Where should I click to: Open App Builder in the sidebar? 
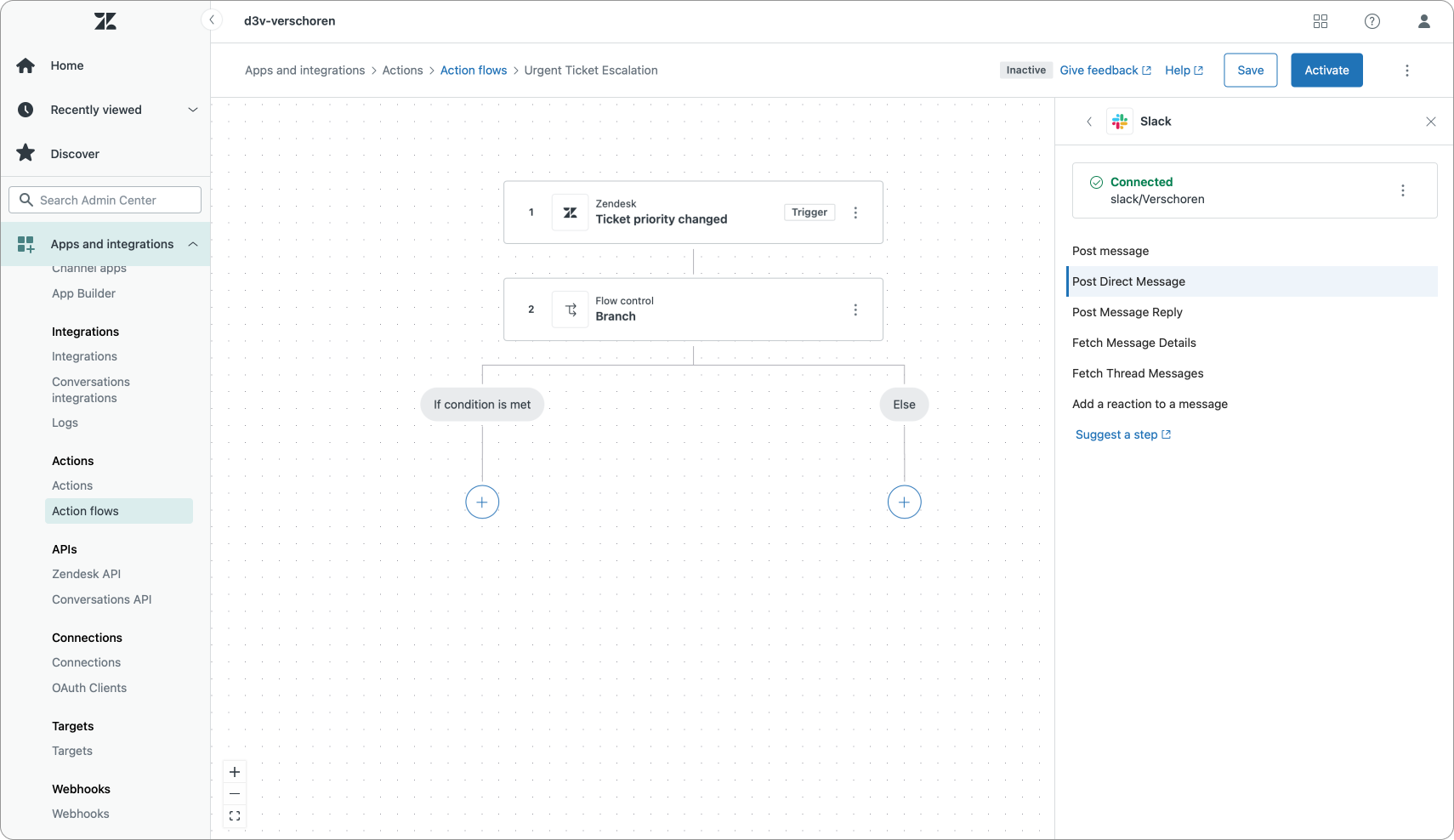click(83, 293)
